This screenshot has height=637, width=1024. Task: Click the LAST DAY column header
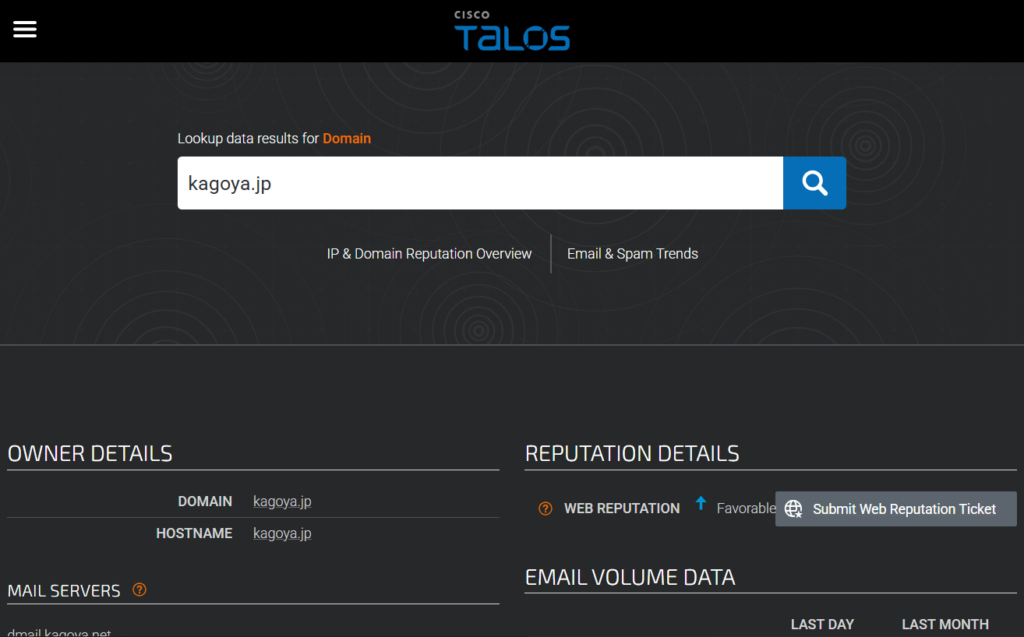coord(822,624)
